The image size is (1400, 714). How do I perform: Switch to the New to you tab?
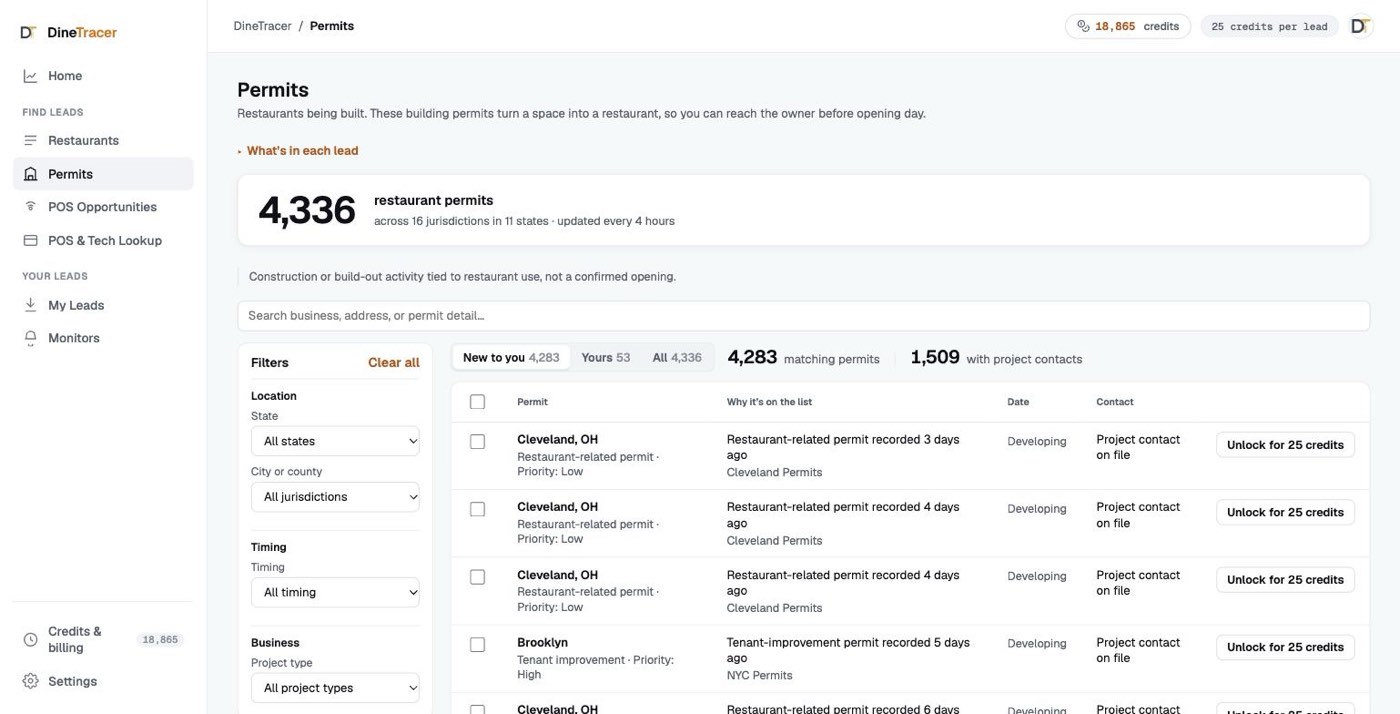tap(511, 358)
